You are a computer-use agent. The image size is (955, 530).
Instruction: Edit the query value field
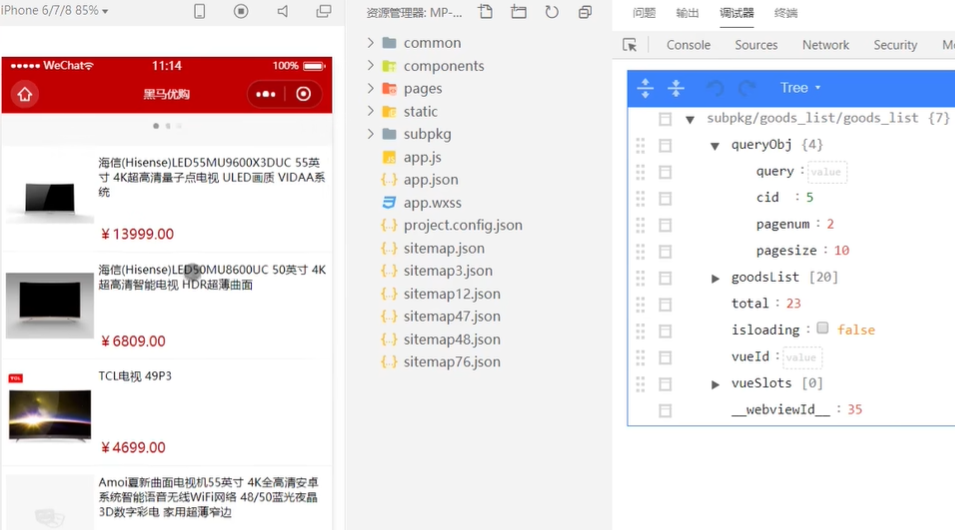(826, 172)
